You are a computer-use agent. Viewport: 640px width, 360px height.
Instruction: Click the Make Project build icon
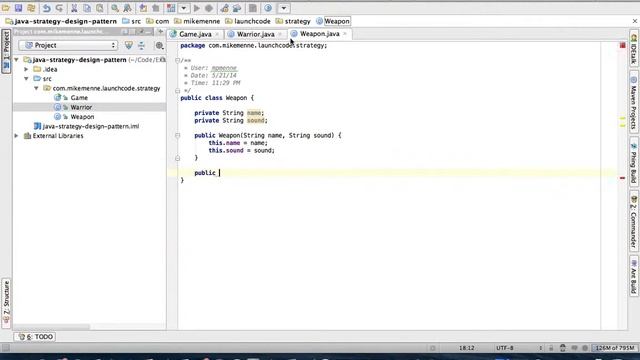tap(171, 8)
